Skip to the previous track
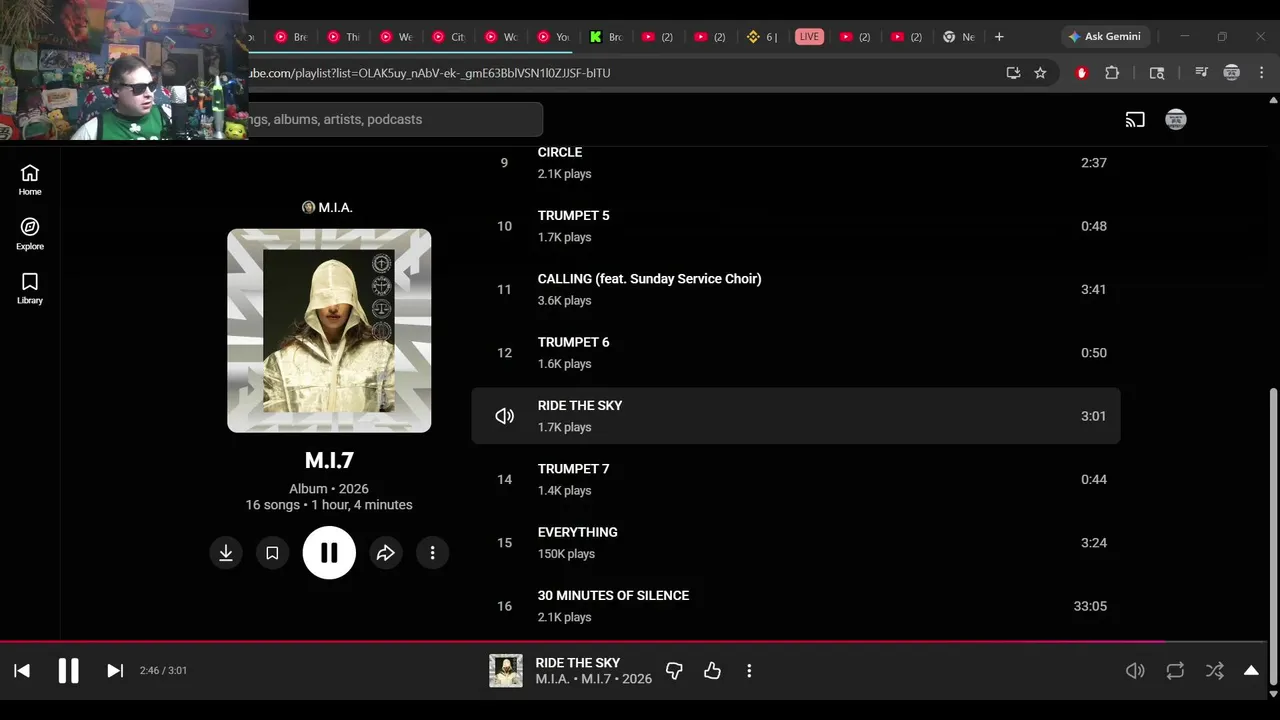The height and width of the screenshot is (720, 1280). 22,671
